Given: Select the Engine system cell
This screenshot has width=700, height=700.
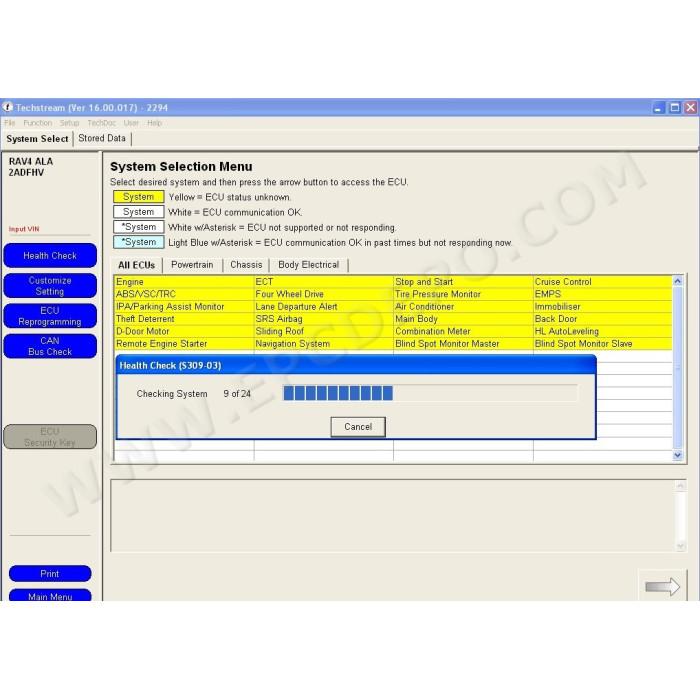Looking at the screenshot, I should (x=184, y=282).
